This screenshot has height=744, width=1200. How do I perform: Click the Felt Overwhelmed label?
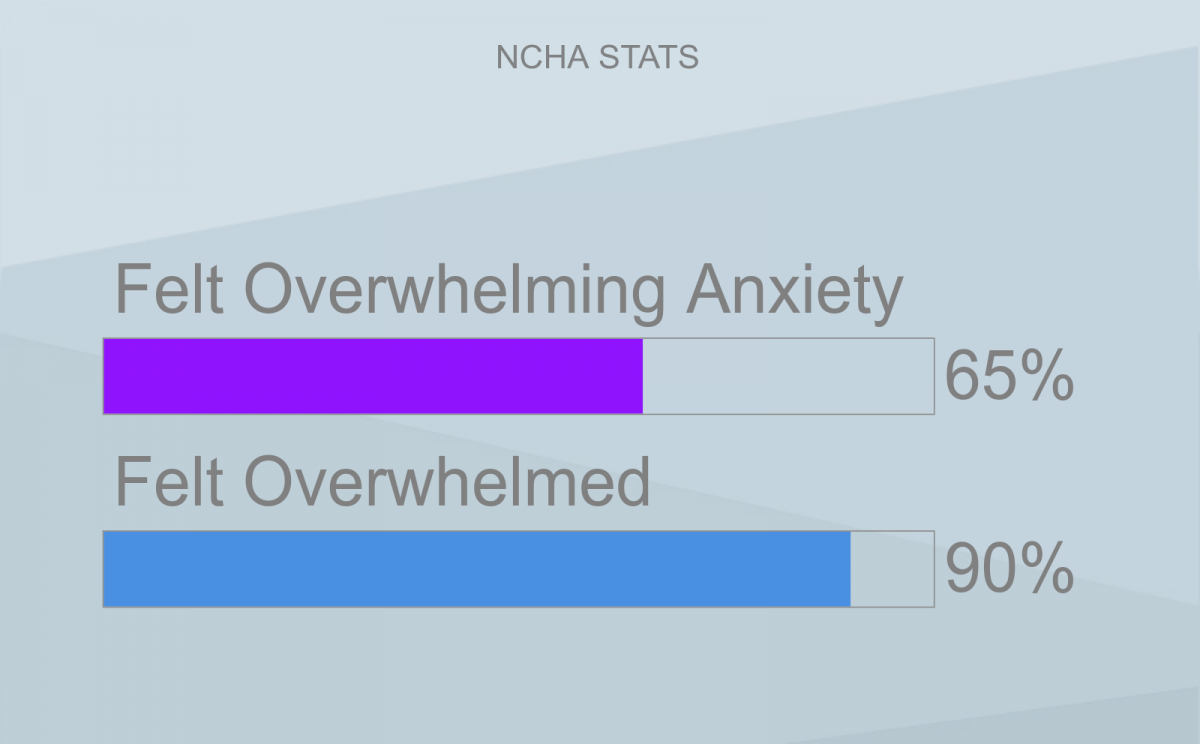click(x=382, y=481)
